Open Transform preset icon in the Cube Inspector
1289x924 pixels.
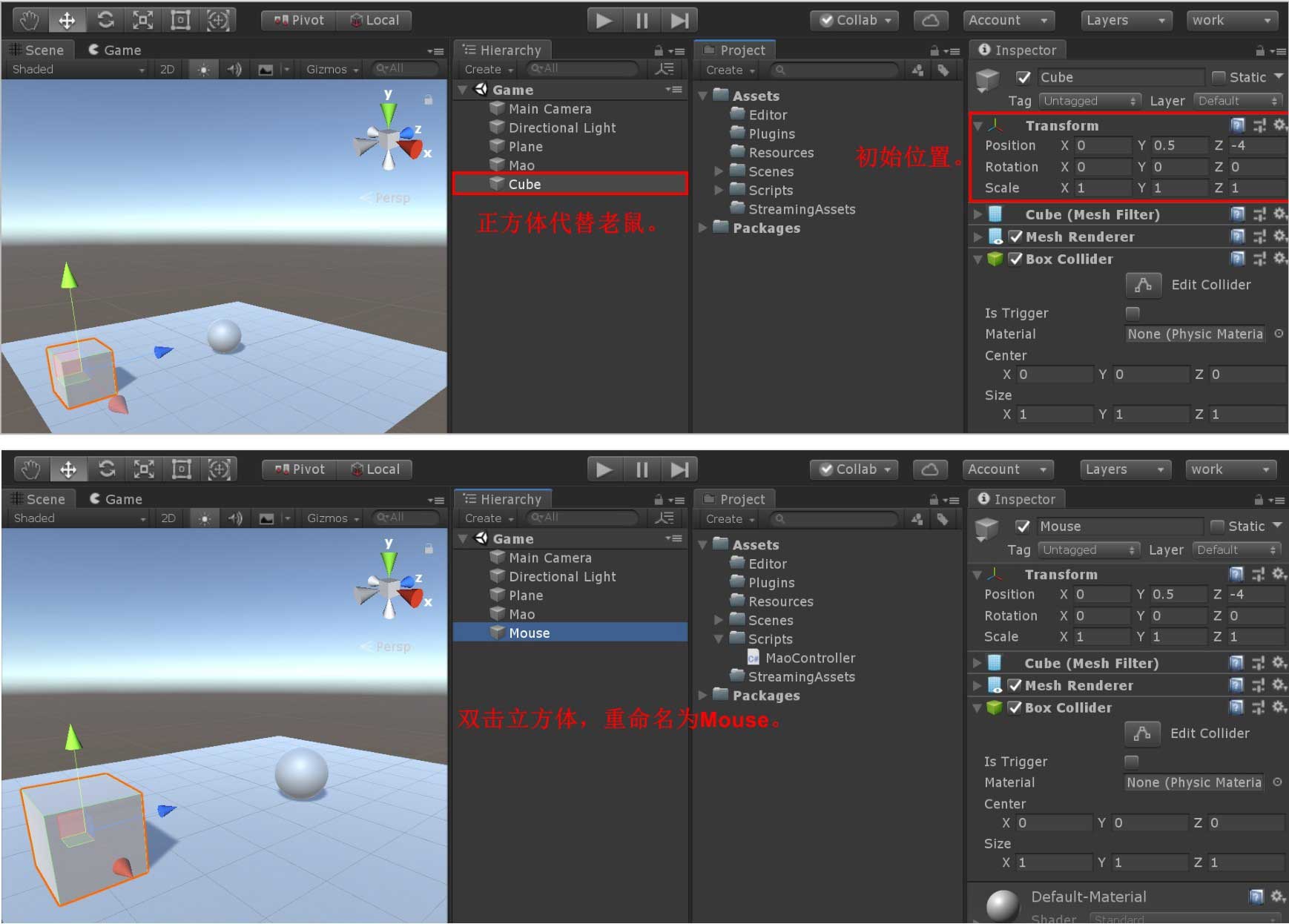(1259, 125)
